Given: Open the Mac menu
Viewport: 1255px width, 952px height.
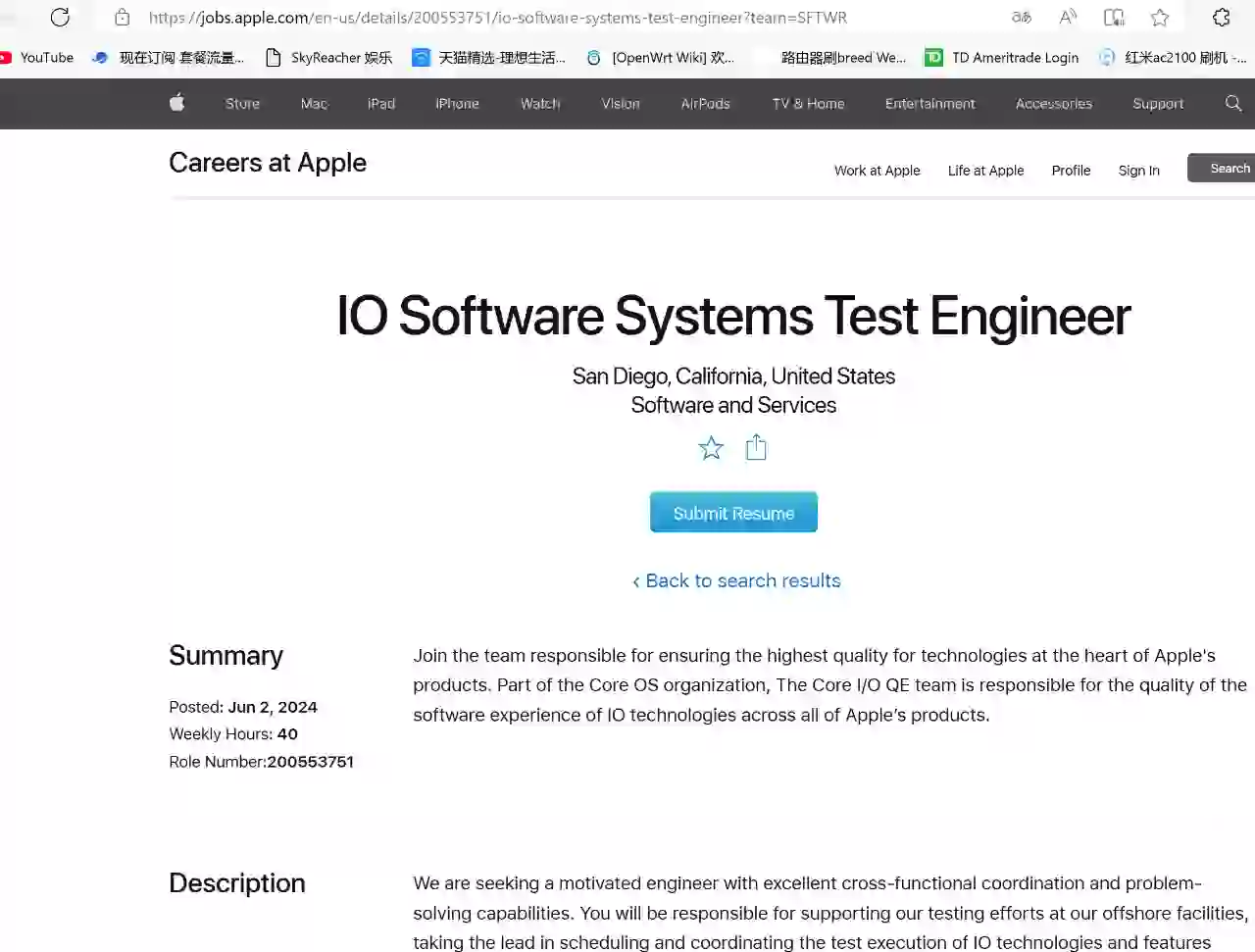Looking at the screenshot, I should pos(314,103).
